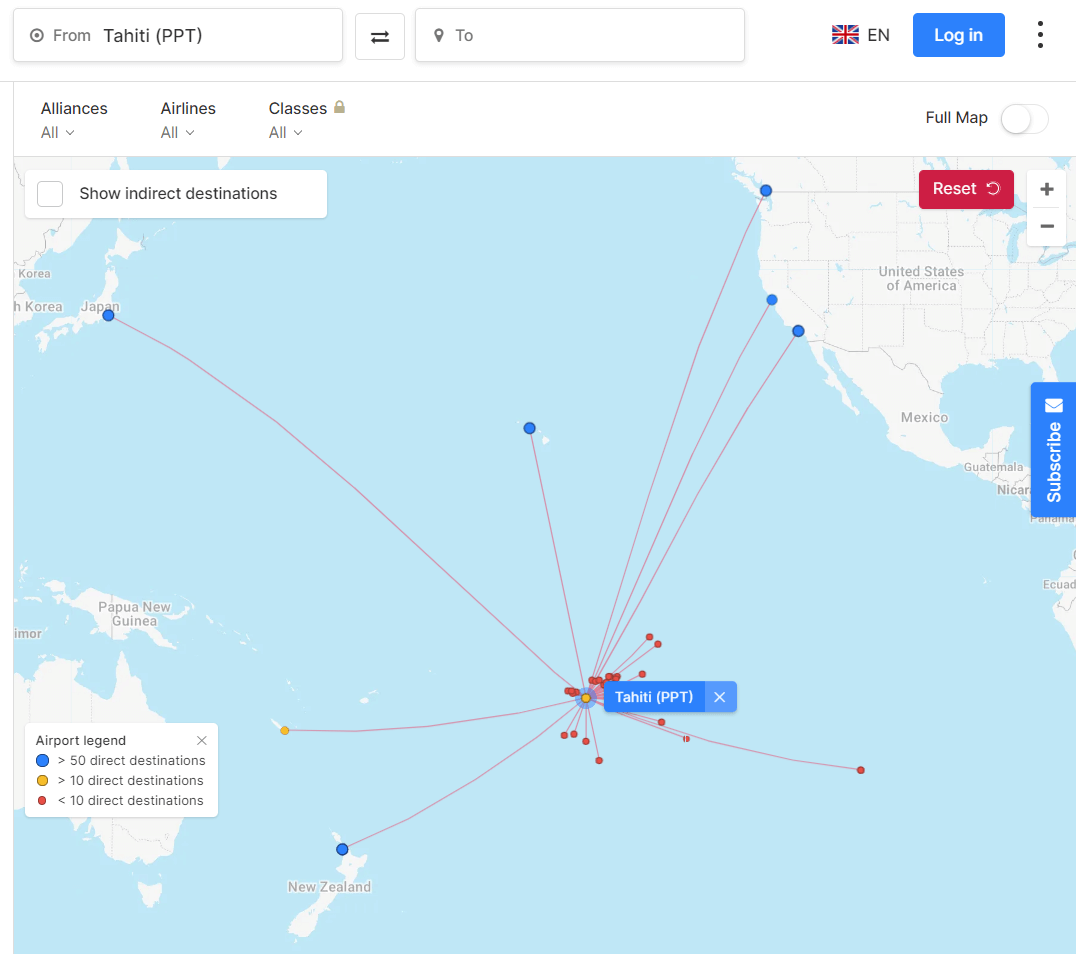Click the zoom out minus icon

coord(1046,227)
